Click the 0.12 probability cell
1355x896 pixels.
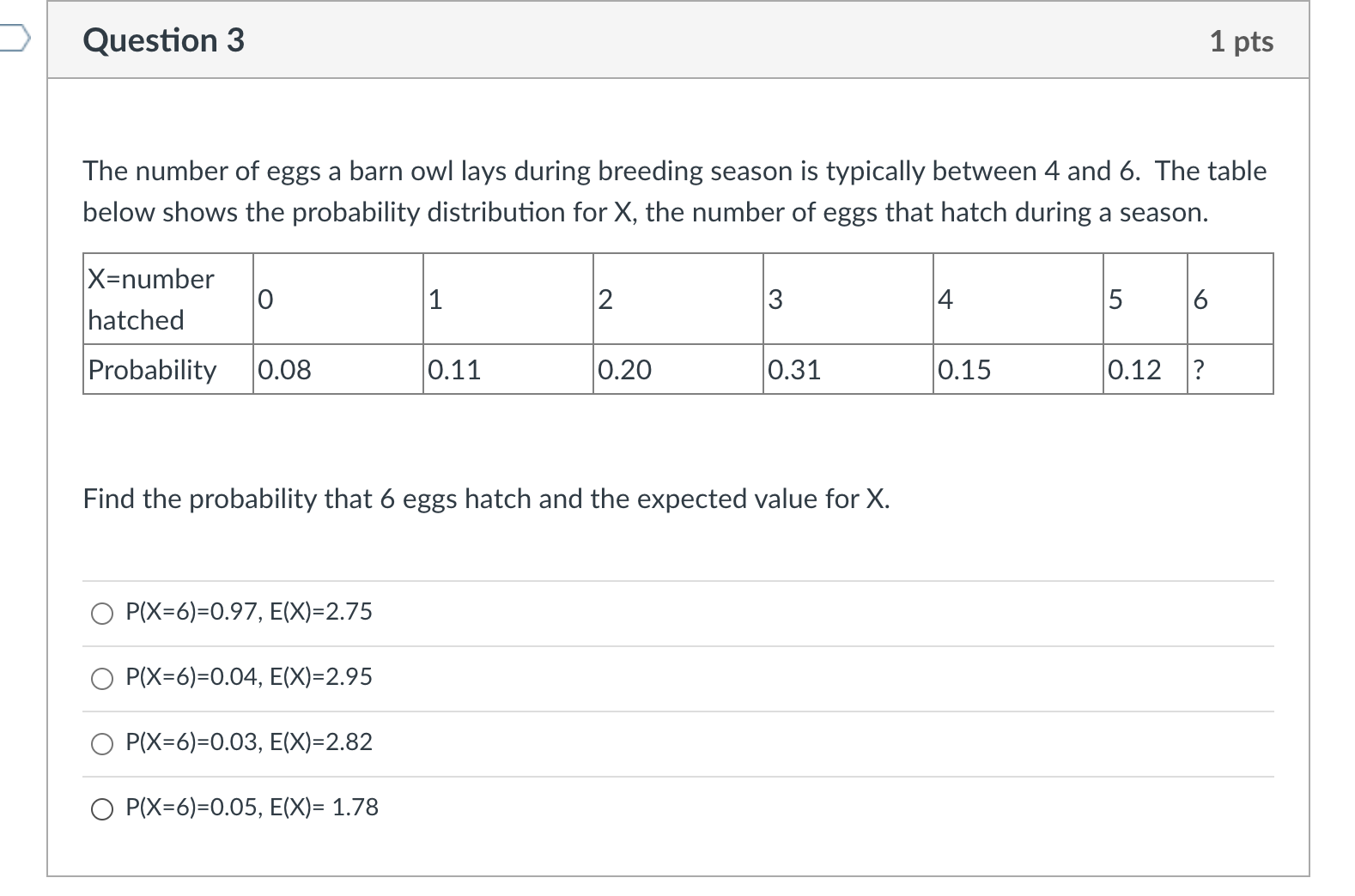tap(1145, 370)
